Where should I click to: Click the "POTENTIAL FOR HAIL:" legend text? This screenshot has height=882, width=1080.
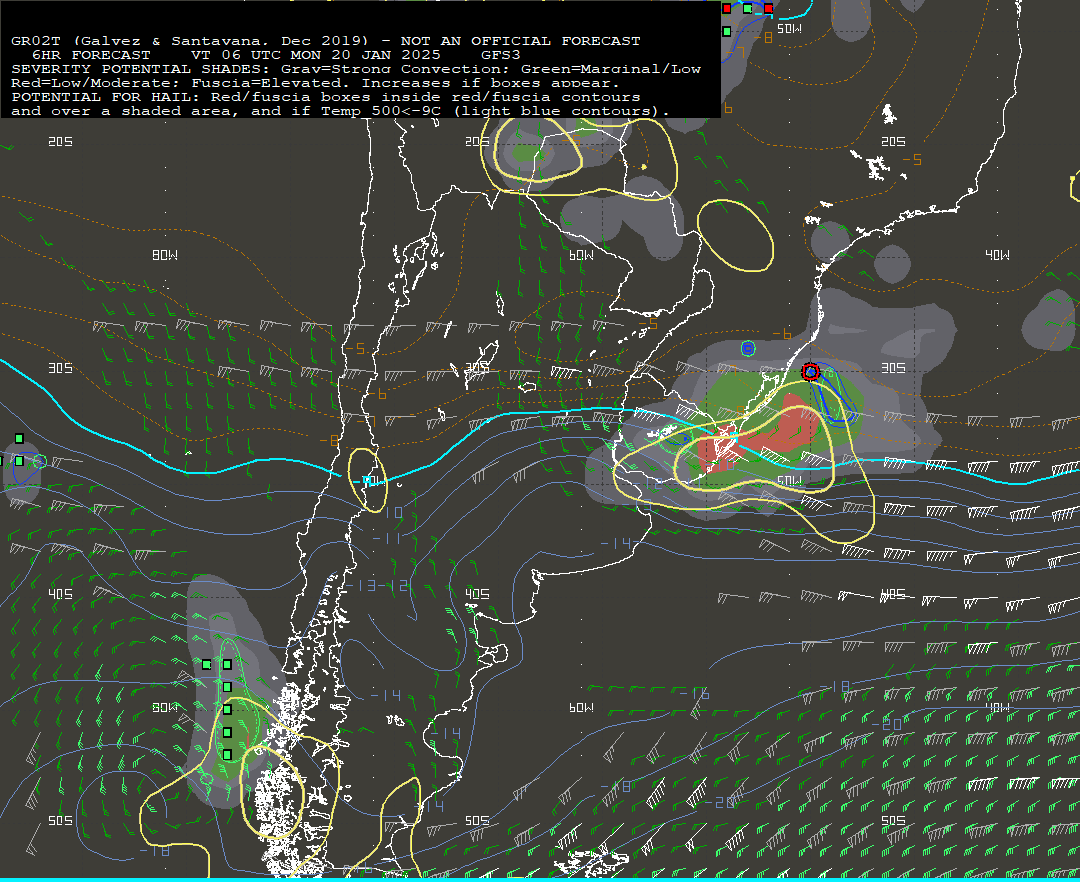107,97
